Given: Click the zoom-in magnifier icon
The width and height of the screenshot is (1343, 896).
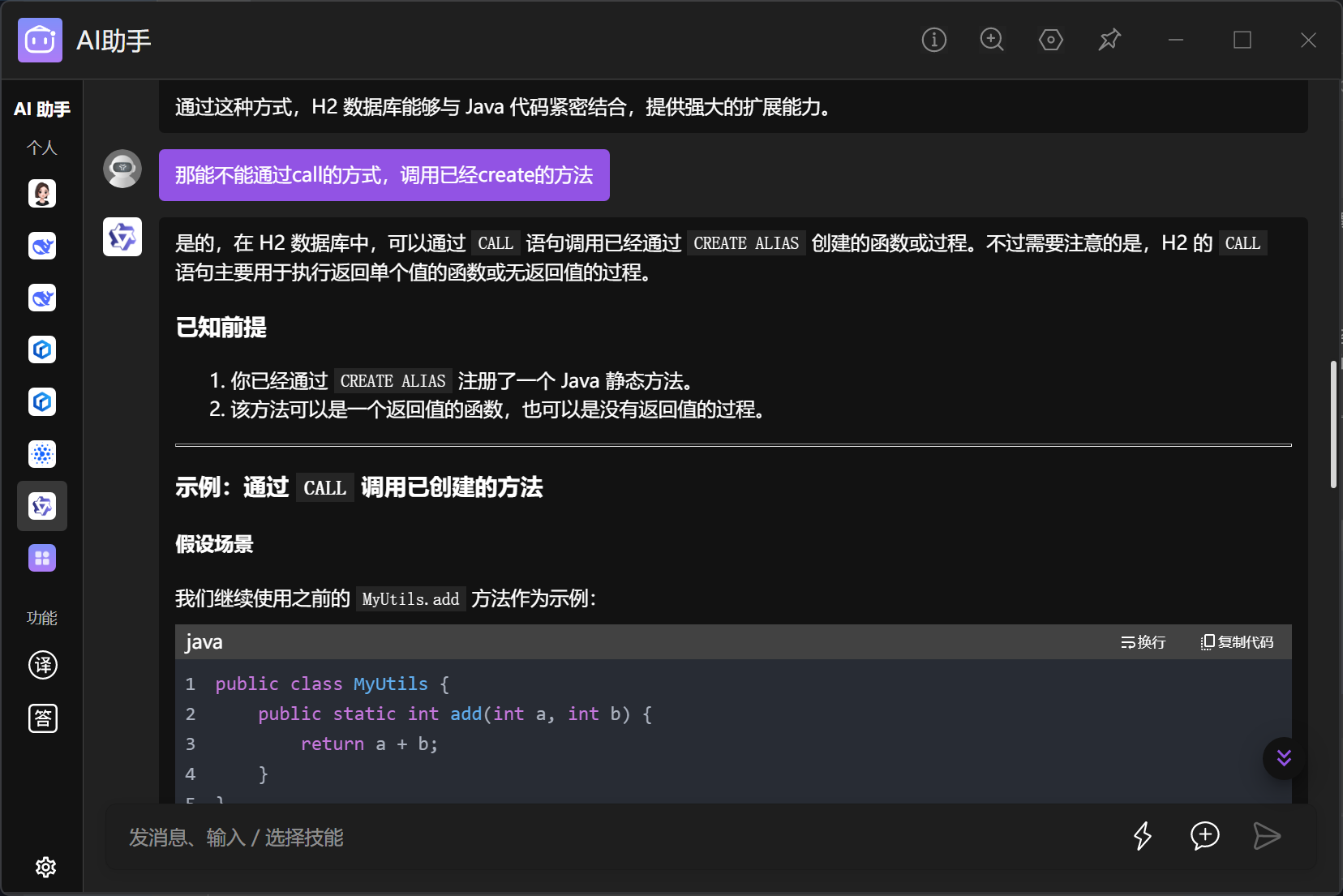Looking at the screenshot, I should click(x=992, y=40).
